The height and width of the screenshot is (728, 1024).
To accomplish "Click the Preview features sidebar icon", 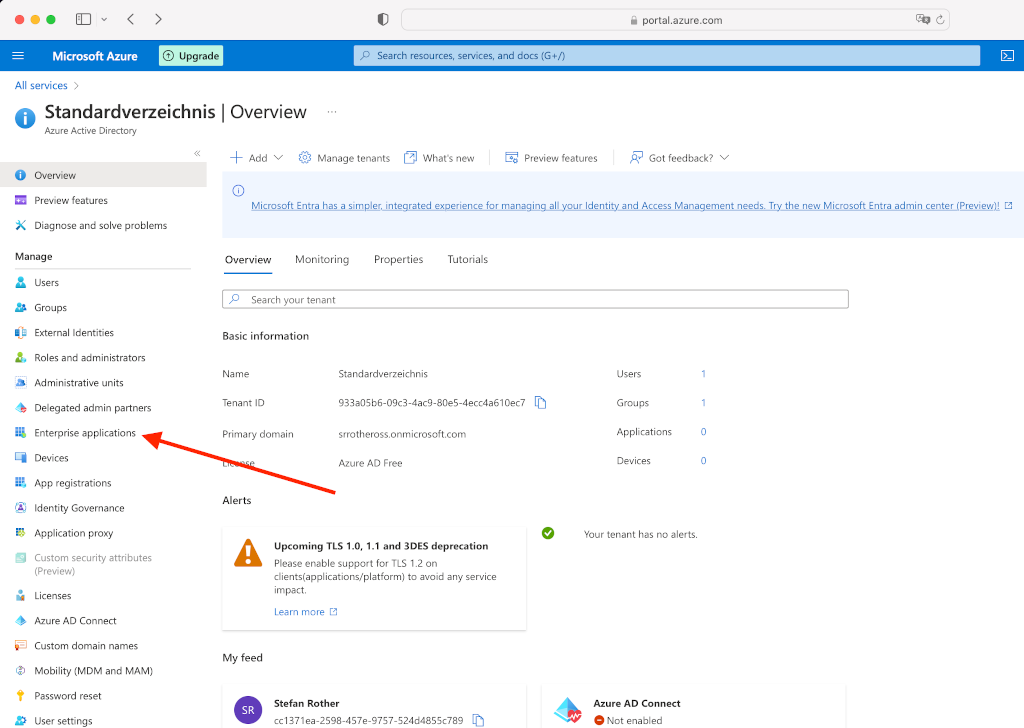I will pyautogui.click(x=20, y=200).
